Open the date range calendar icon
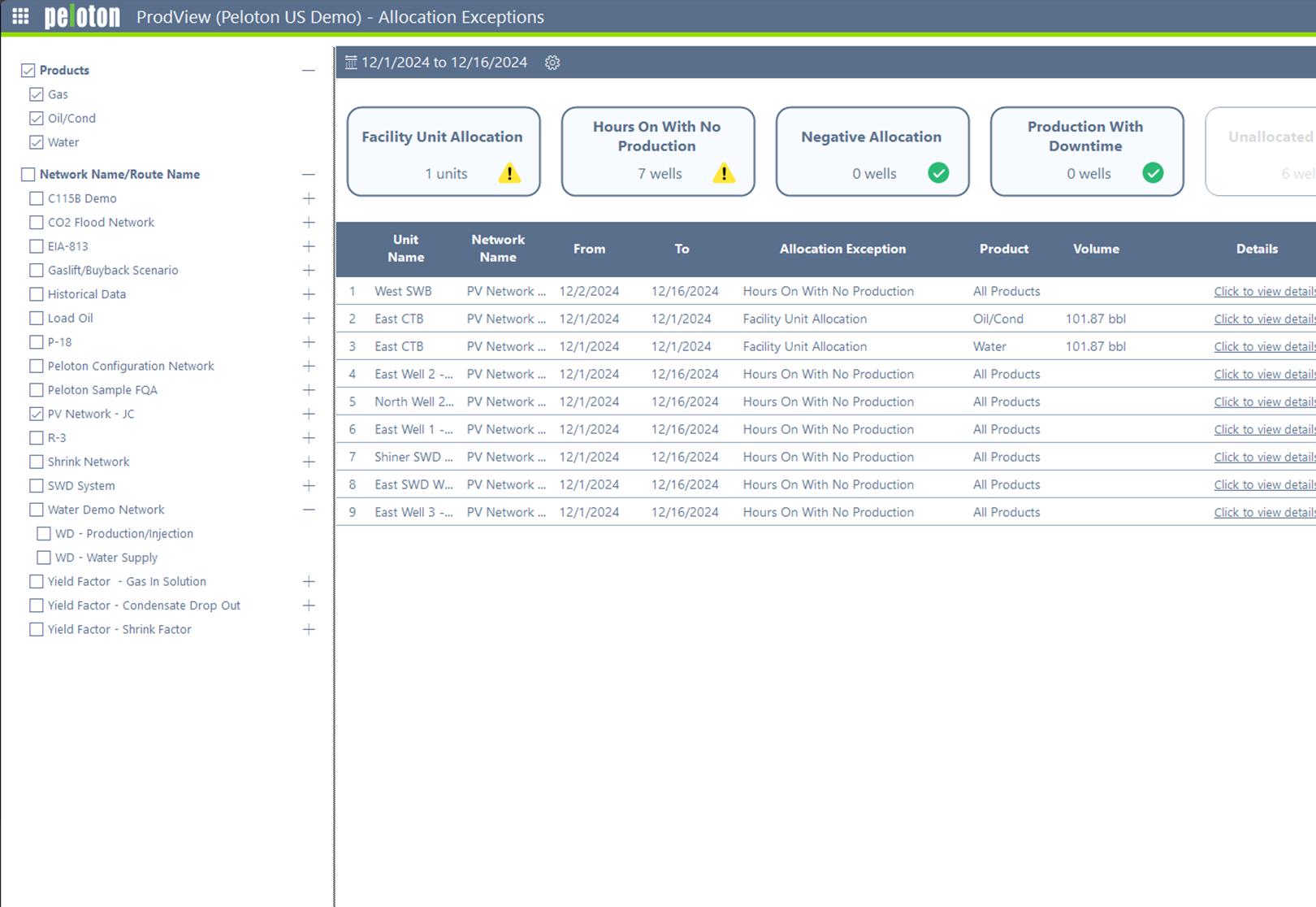The width and height of the screenshot is (1316, 907). [x=350, y=62]
